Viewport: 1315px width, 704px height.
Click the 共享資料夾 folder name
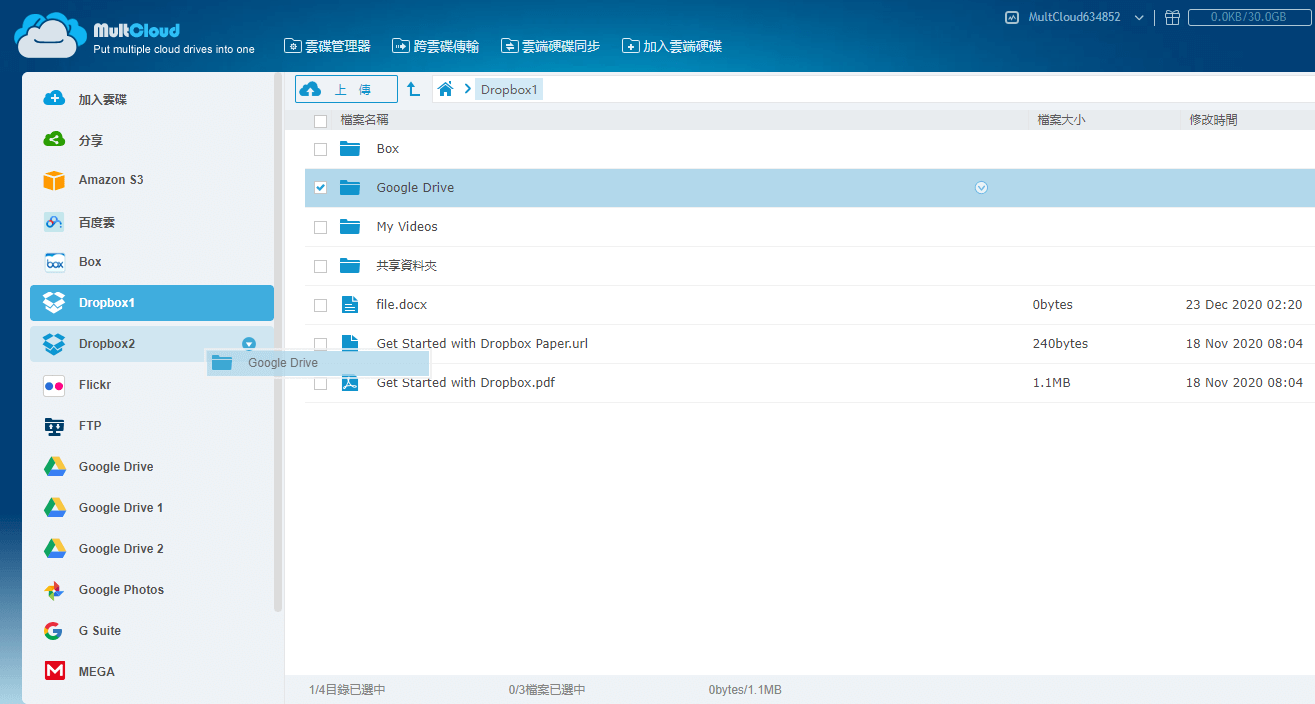pos(407,266)
